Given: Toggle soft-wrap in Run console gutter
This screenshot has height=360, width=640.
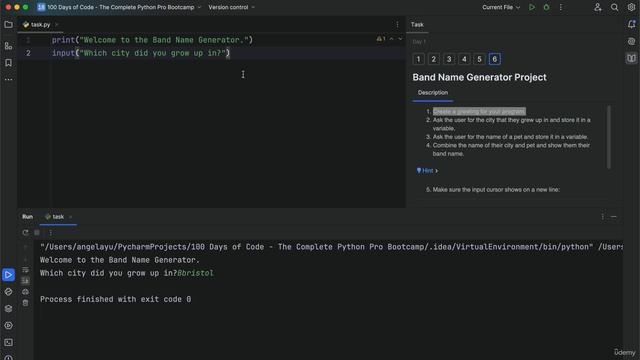Looking at the screenshot, I should (x=25, y=270).
